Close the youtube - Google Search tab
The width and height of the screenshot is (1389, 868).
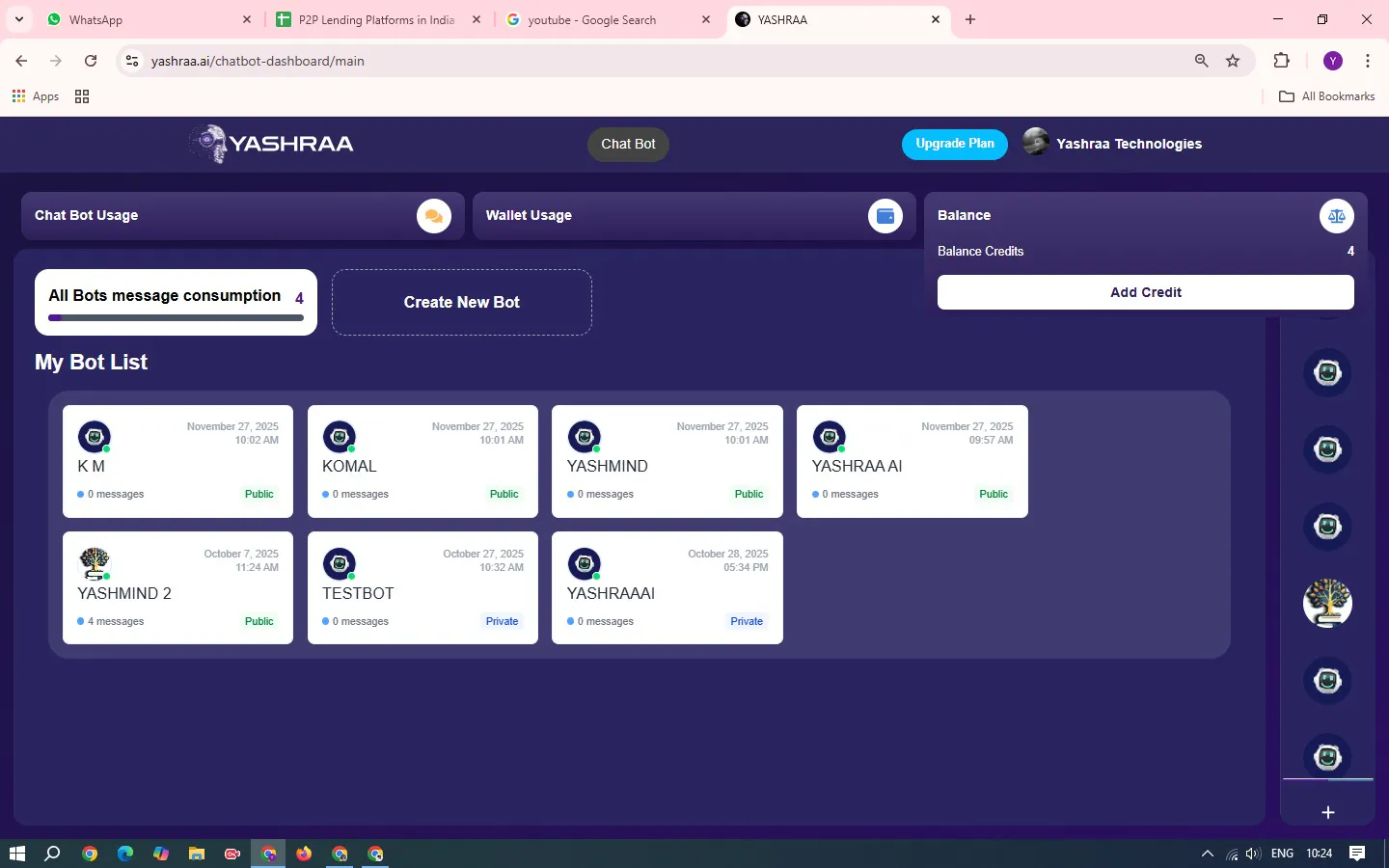coord(706,19)
